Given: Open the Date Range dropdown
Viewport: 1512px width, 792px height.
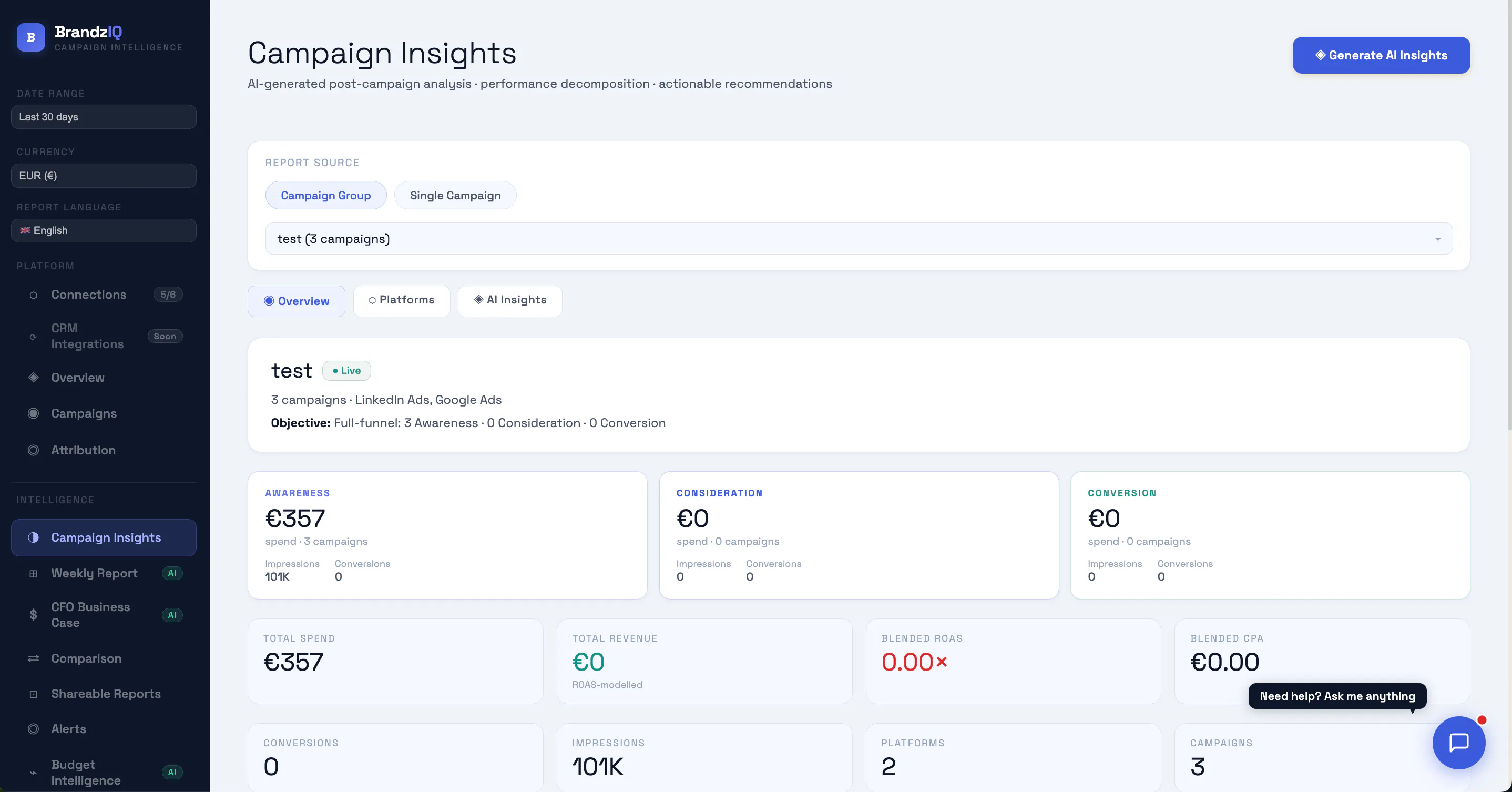Looking at the screenshot, I should pos(104,117).
